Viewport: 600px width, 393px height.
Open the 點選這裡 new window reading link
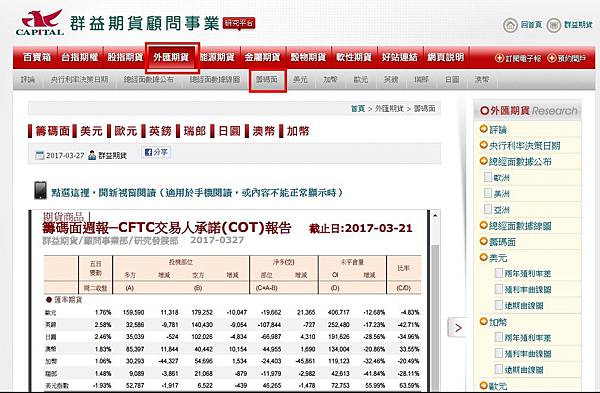click(x=197, y=192)
